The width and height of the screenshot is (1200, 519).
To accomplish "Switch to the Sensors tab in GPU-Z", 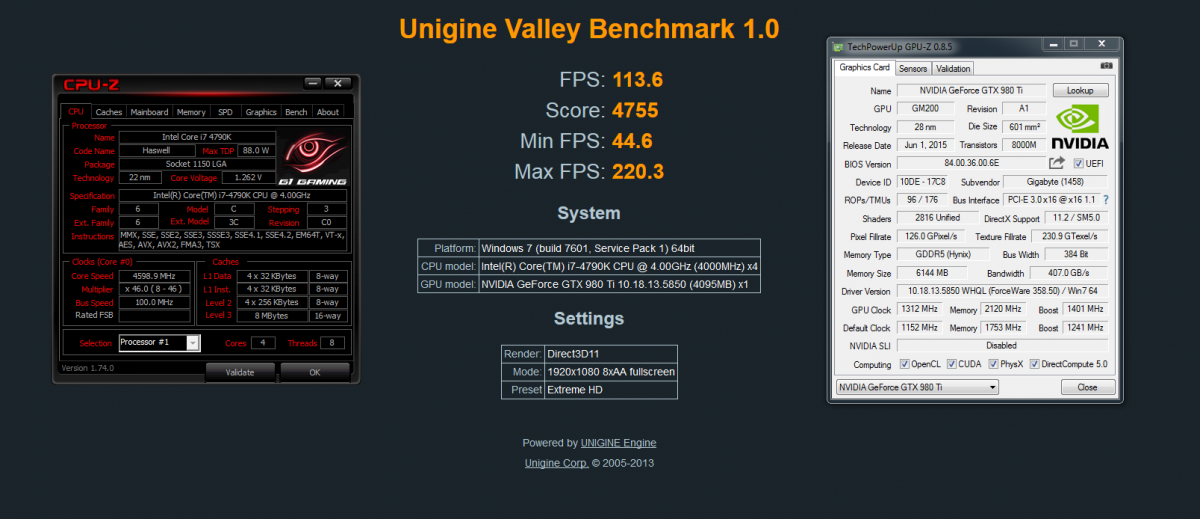I will pos(913,69).
